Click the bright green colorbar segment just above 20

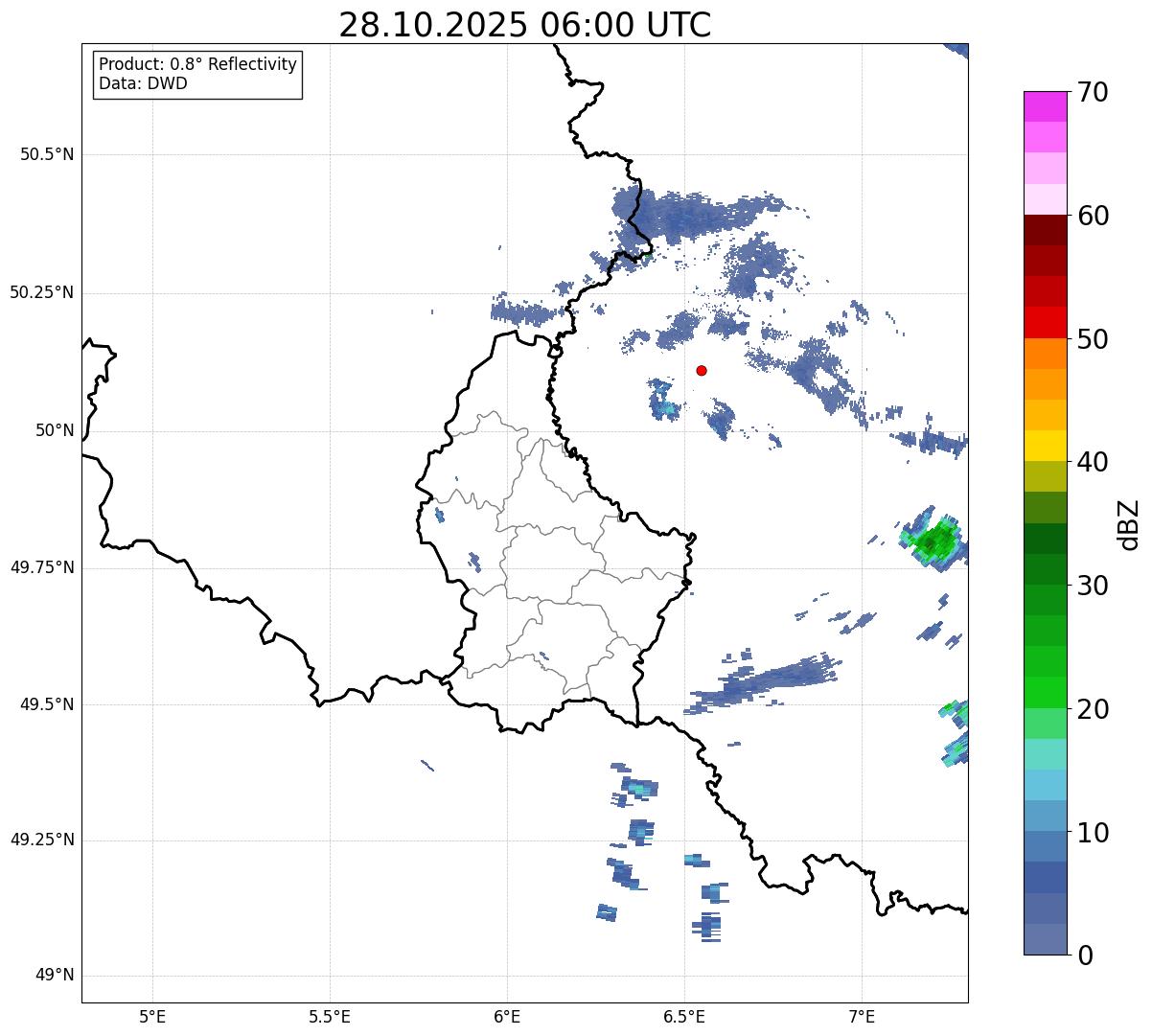pos(1045,693)
